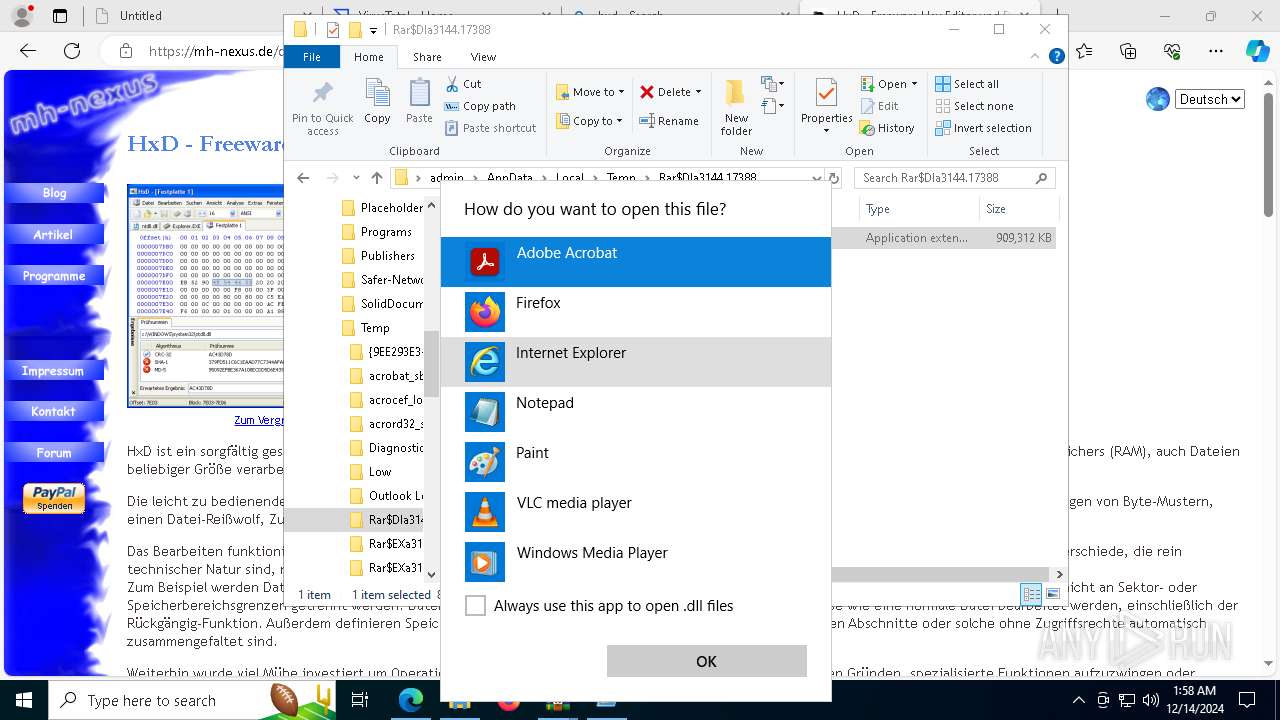Screen dimensions: 1280x720
Task: Click Copy path in the ribbon
Action: (481, 106)
